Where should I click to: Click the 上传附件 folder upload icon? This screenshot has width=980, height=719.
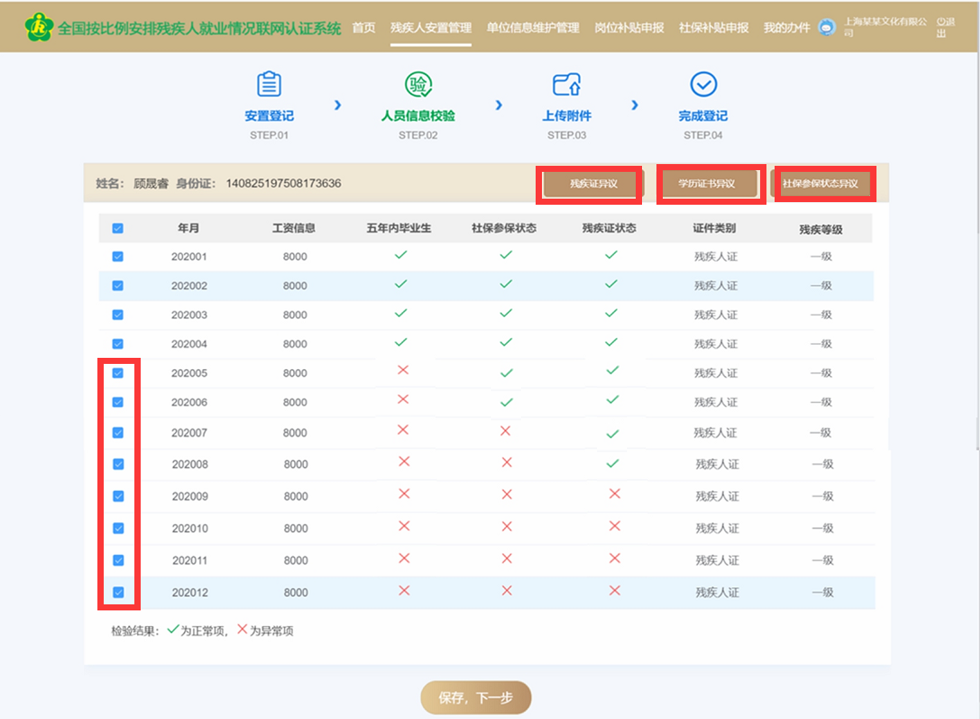click(566, 85)
